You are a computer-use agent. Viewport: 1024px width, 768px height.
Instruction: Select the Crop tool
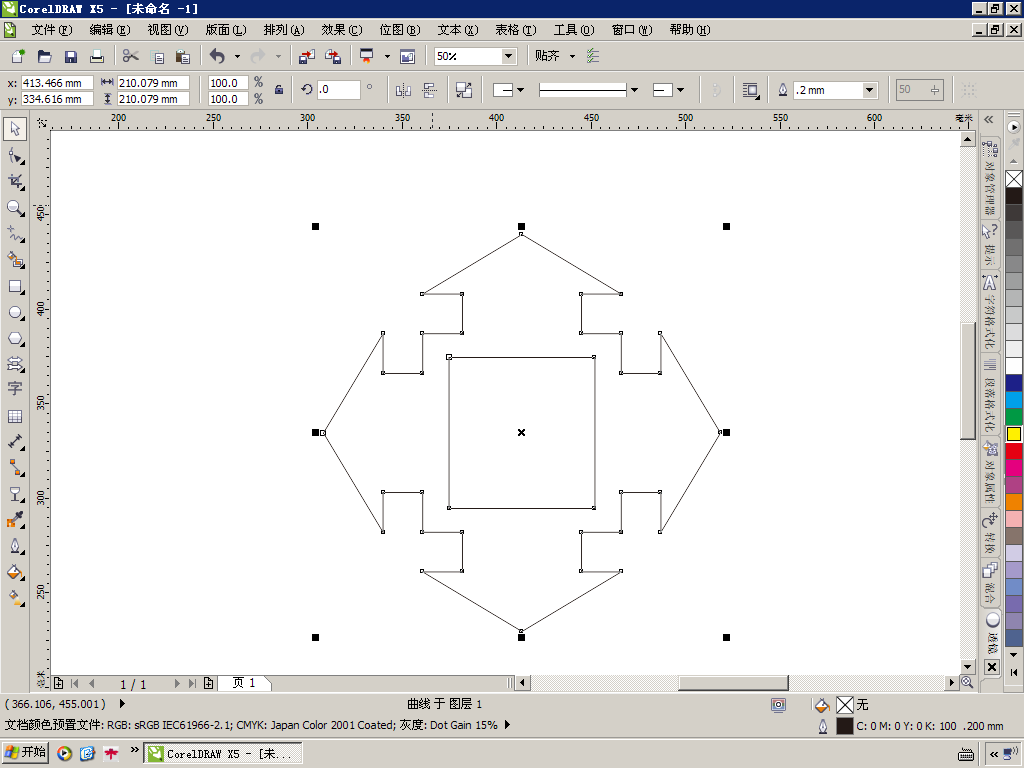[x=15, y=182]
